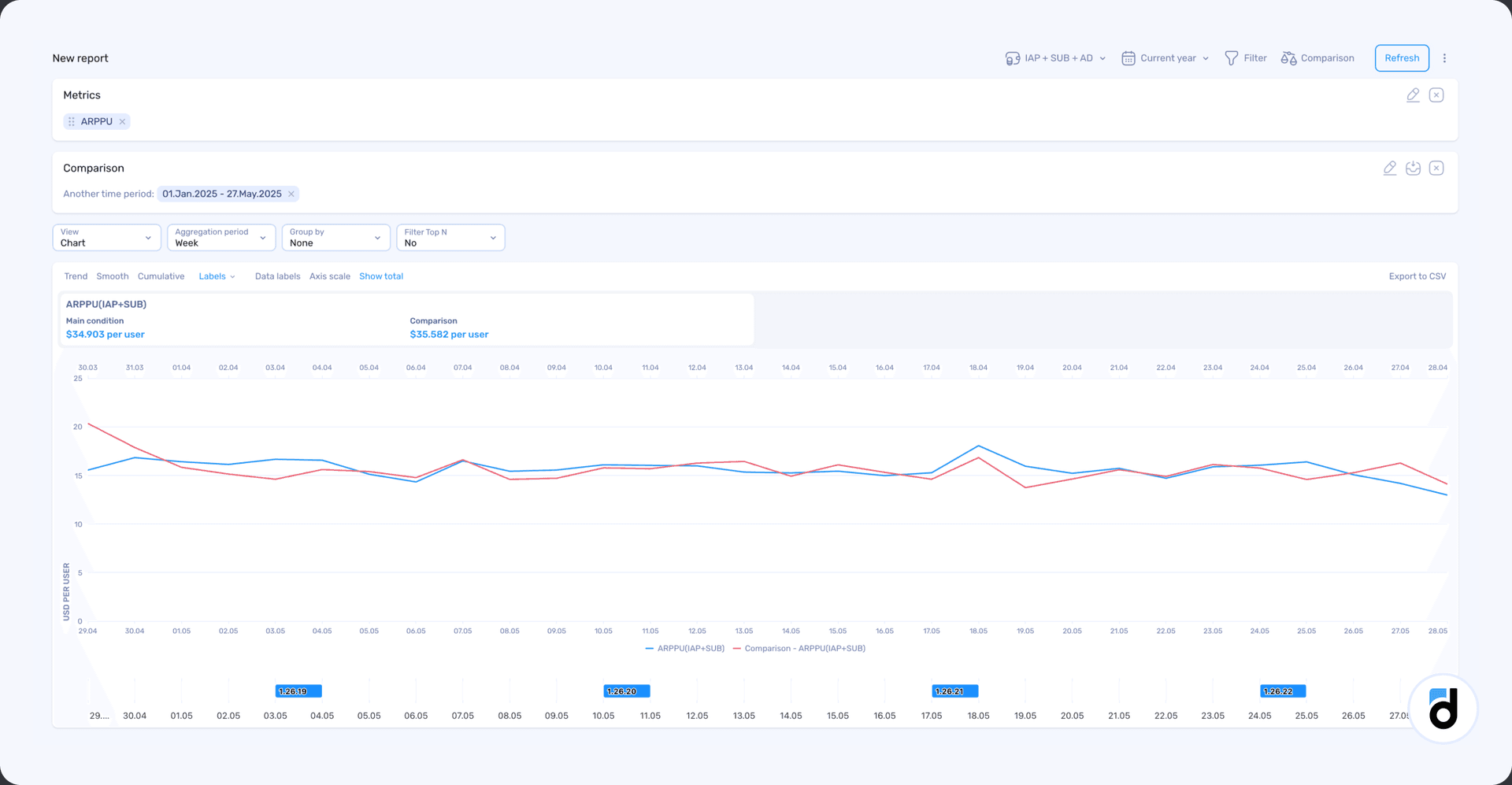Screen dimensions: 1512x785
Task: Toggle the Cumulative chart option
Action: pos(161,276)
